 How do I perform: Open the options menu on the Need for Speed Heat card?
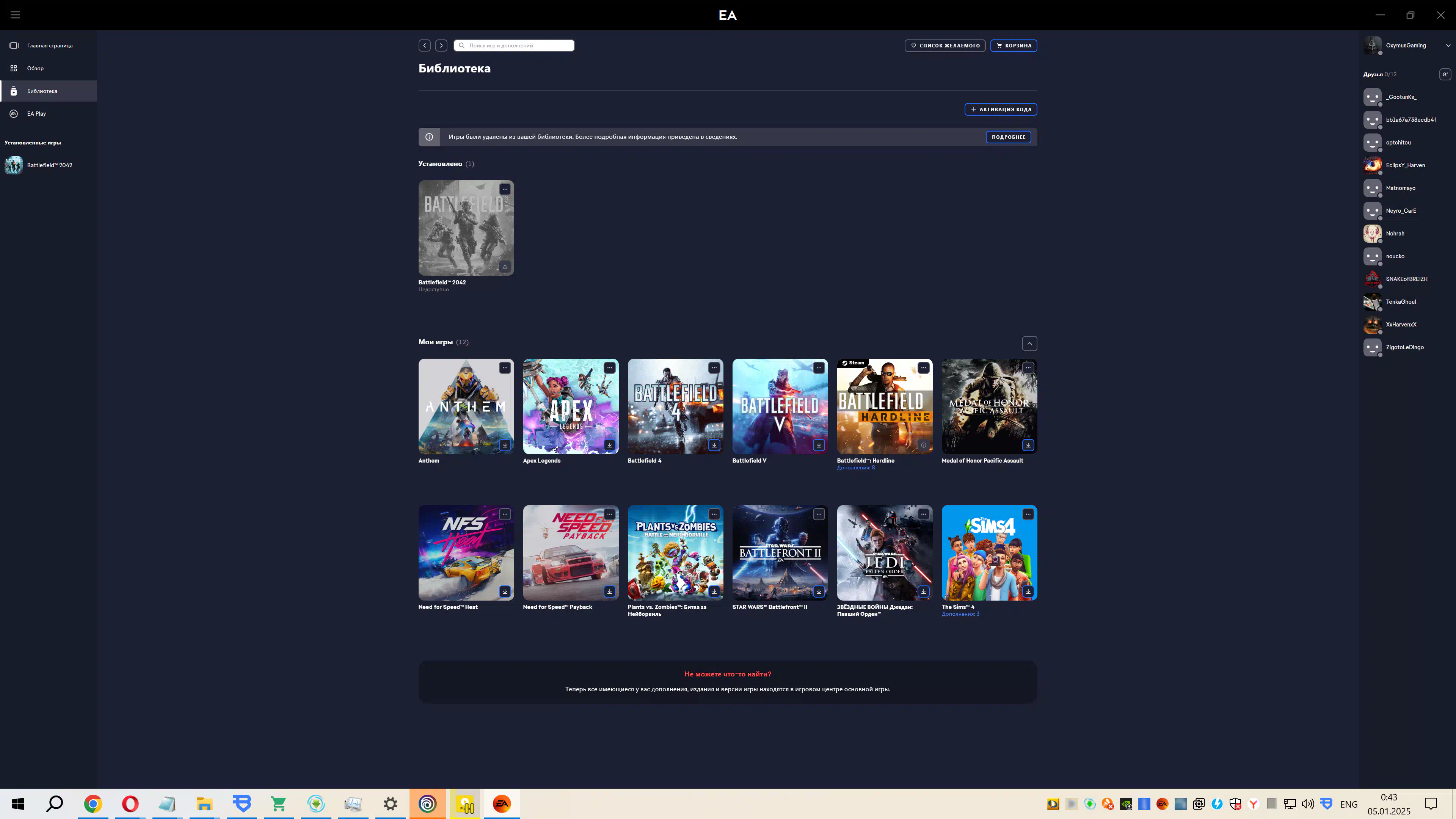pyautogui.click(x=505, y=515)
